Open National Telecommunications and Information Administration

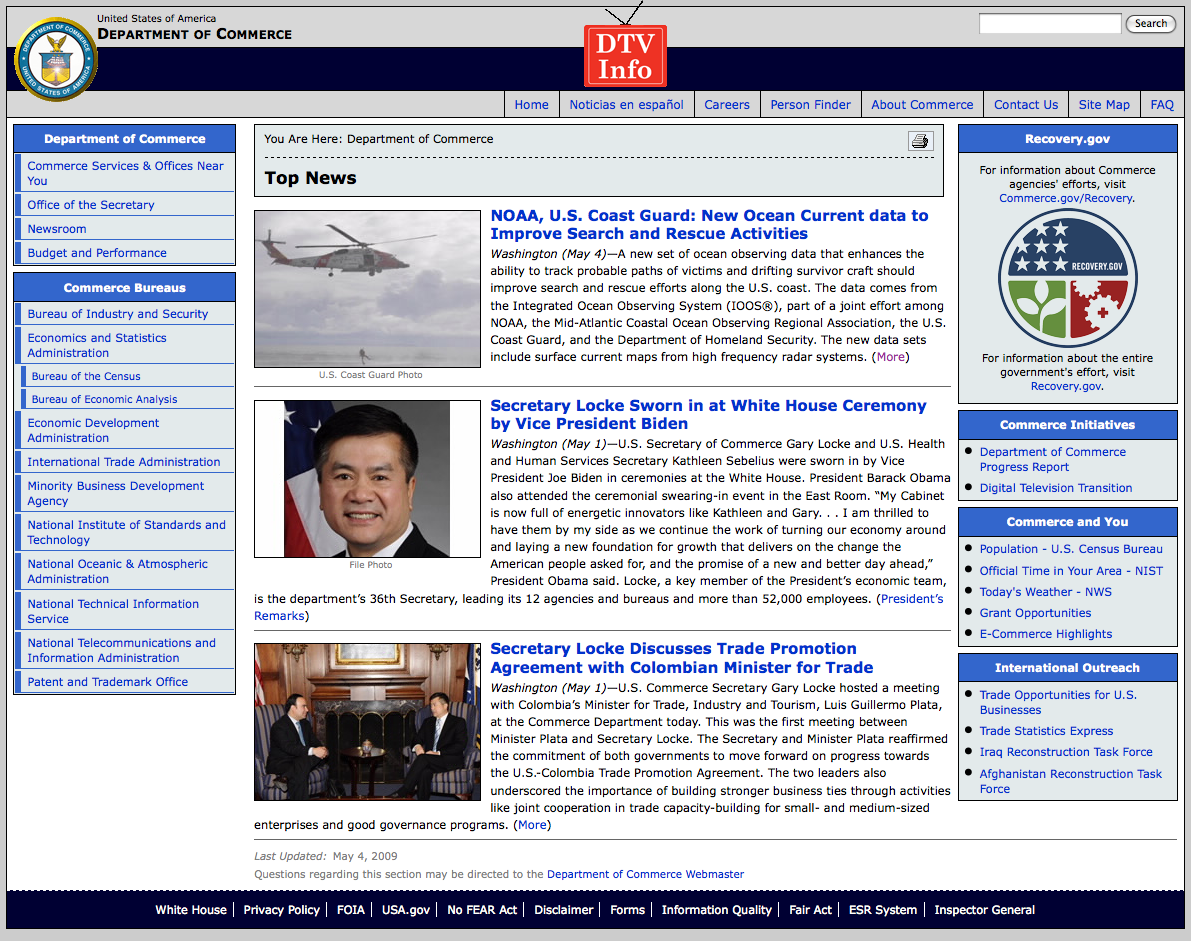tap(122, 650)
